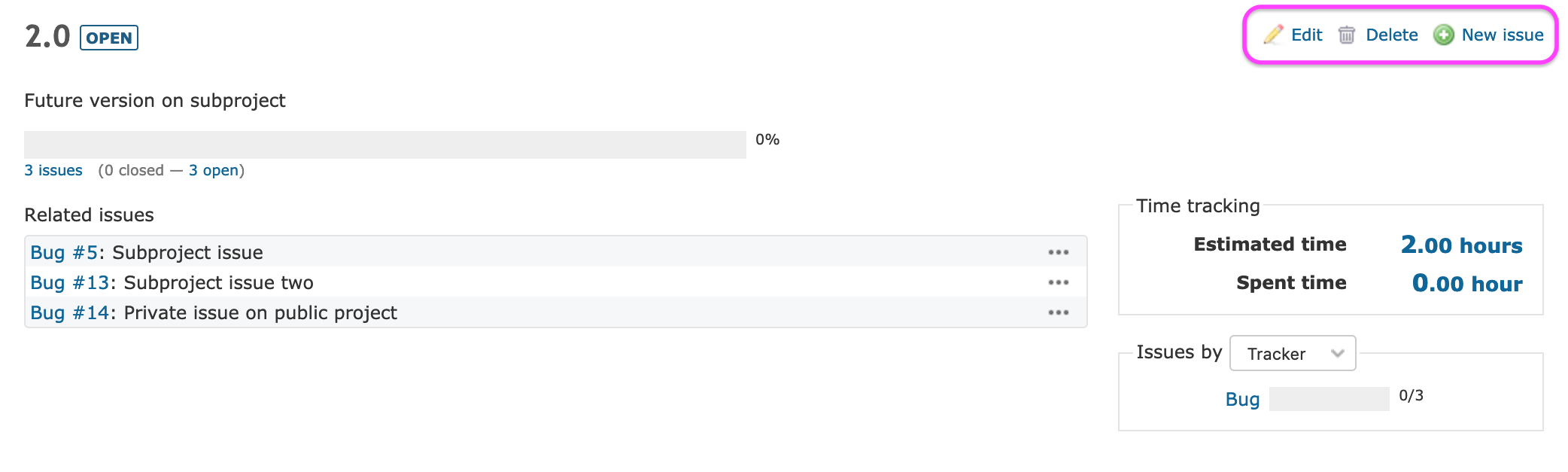Click the version 0% progress bar
The height and width of the screenshot is (472, 1568).
385,145
